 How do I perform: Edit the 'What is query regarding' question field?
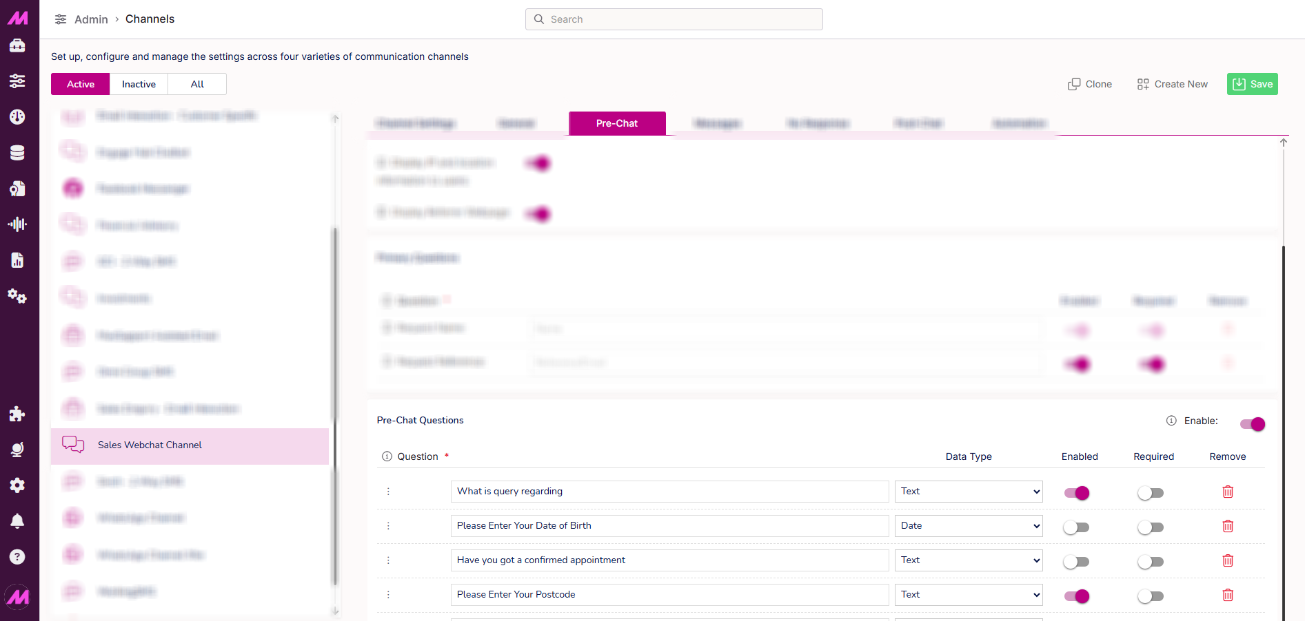click(670, 491)
